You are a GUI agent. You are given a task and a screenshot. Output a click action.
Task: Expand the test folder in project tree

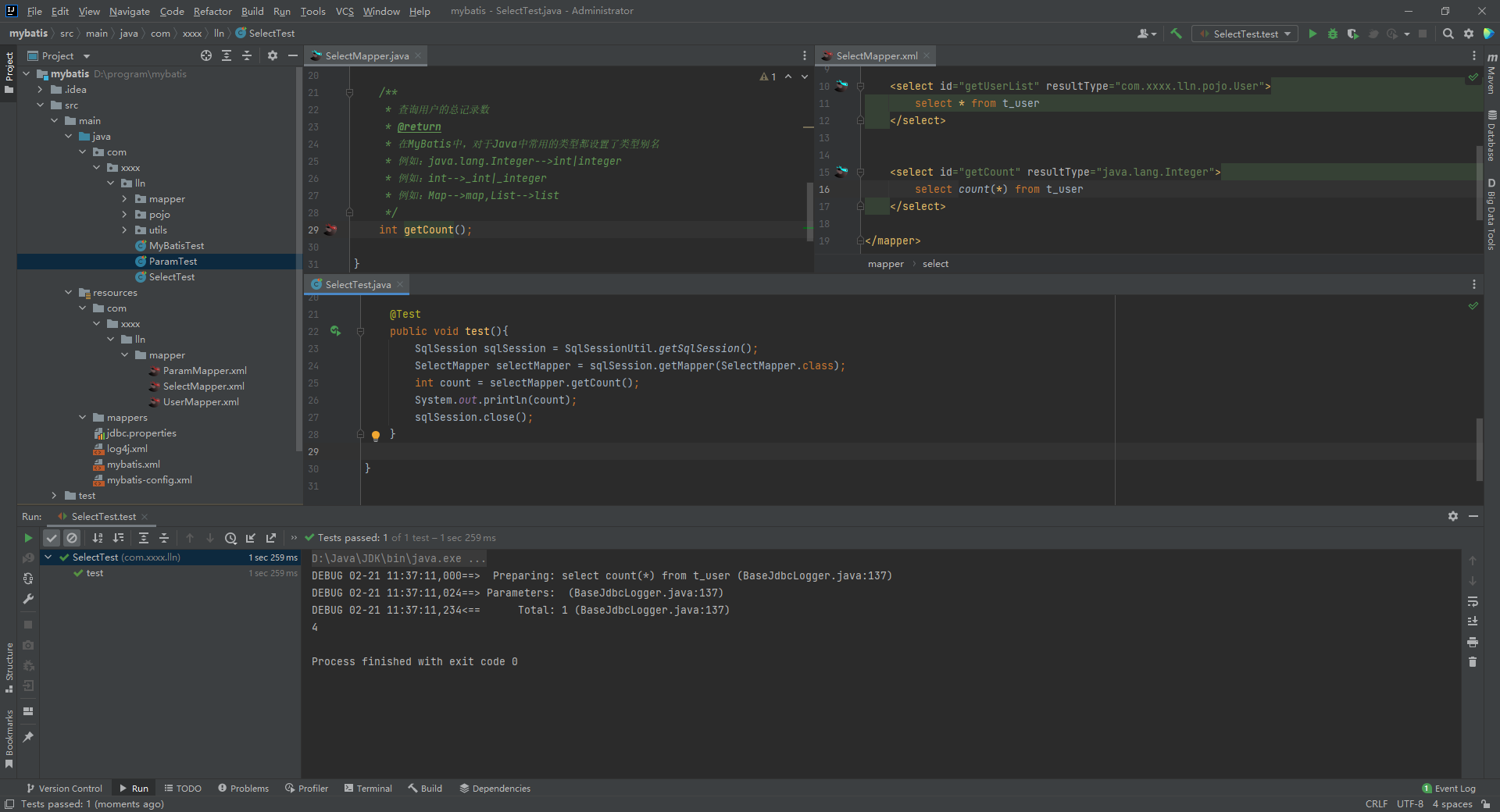pyautogui.click(x=54, y=496)
